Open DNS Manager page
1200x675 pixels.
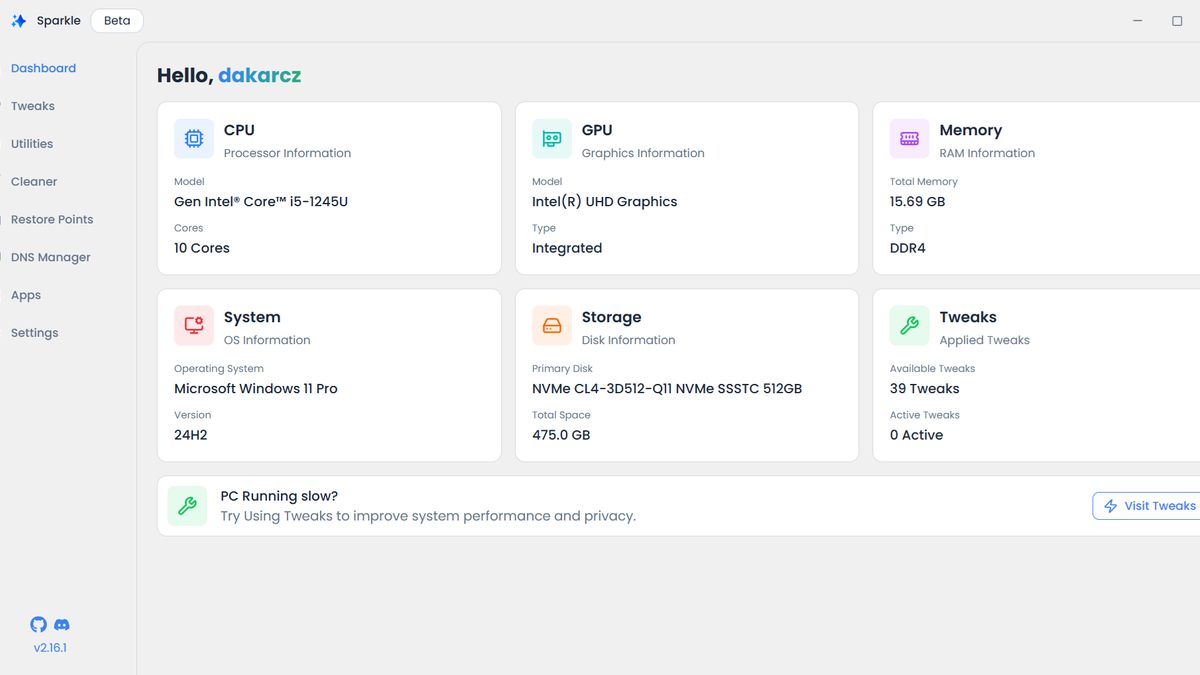point(51,258)
